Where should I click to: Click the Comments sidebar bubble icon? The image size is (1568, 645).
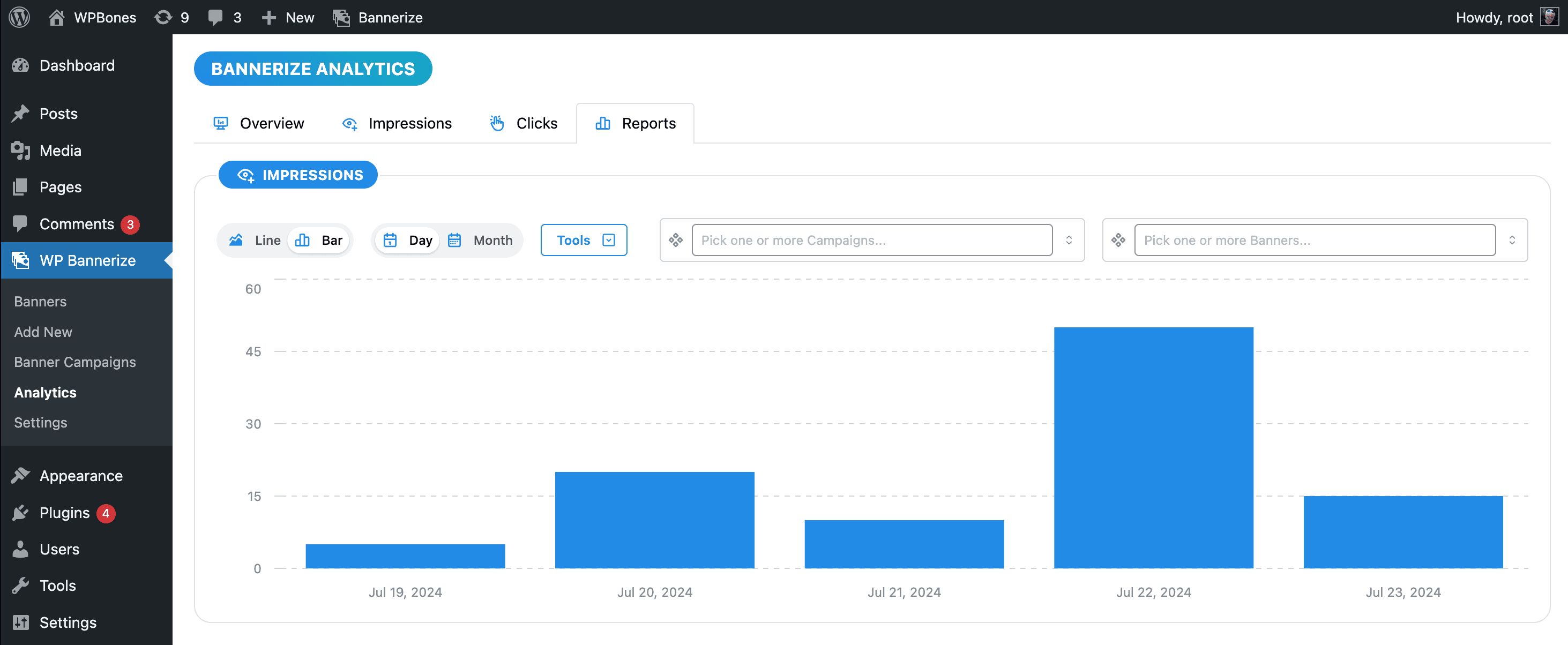point(20,224)
